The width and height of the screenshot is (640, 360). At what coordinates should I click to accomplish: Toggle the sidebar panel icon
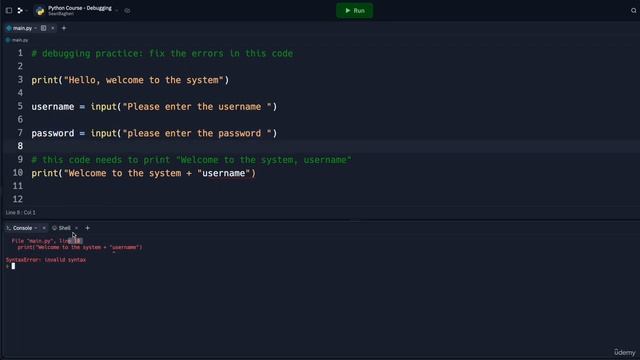click(9, 11)
